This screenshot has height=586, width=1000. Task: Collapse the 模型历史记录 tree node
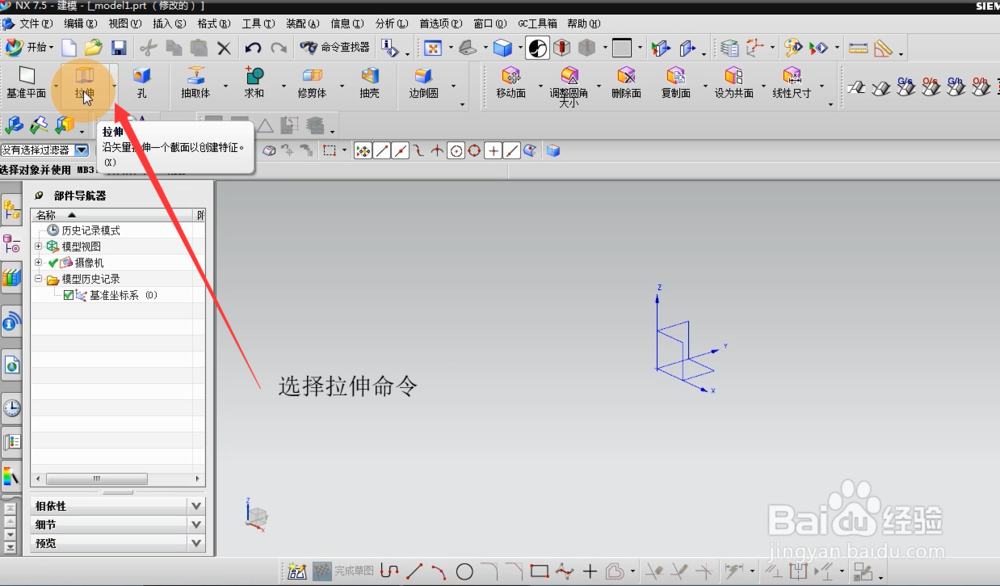click(38, 279)
